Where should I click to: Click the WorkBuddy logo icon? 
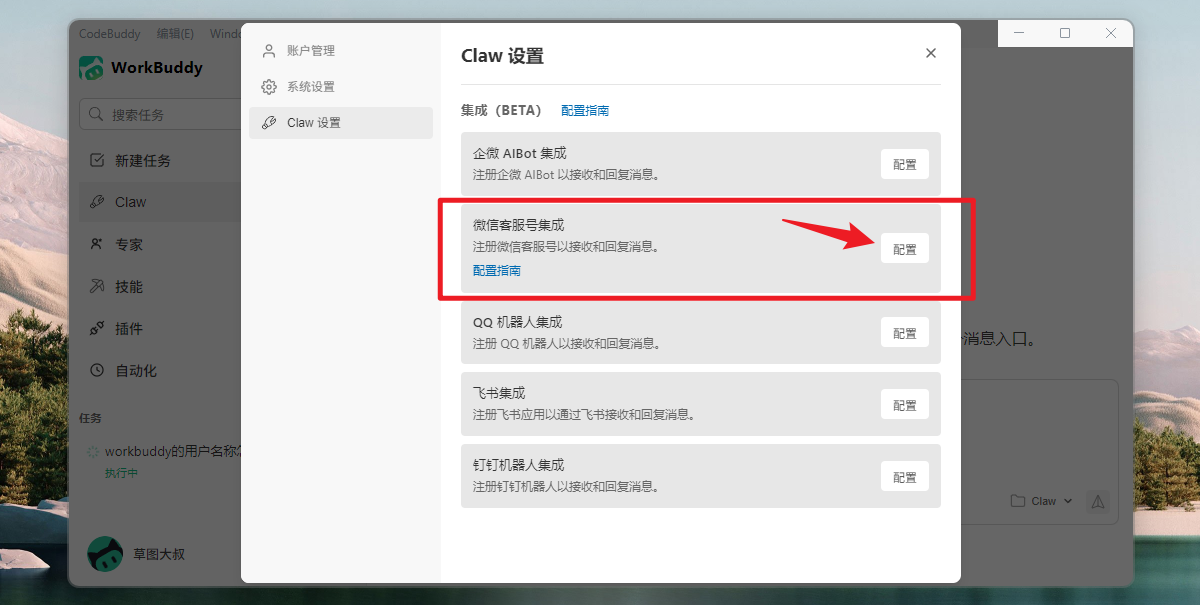92,68
